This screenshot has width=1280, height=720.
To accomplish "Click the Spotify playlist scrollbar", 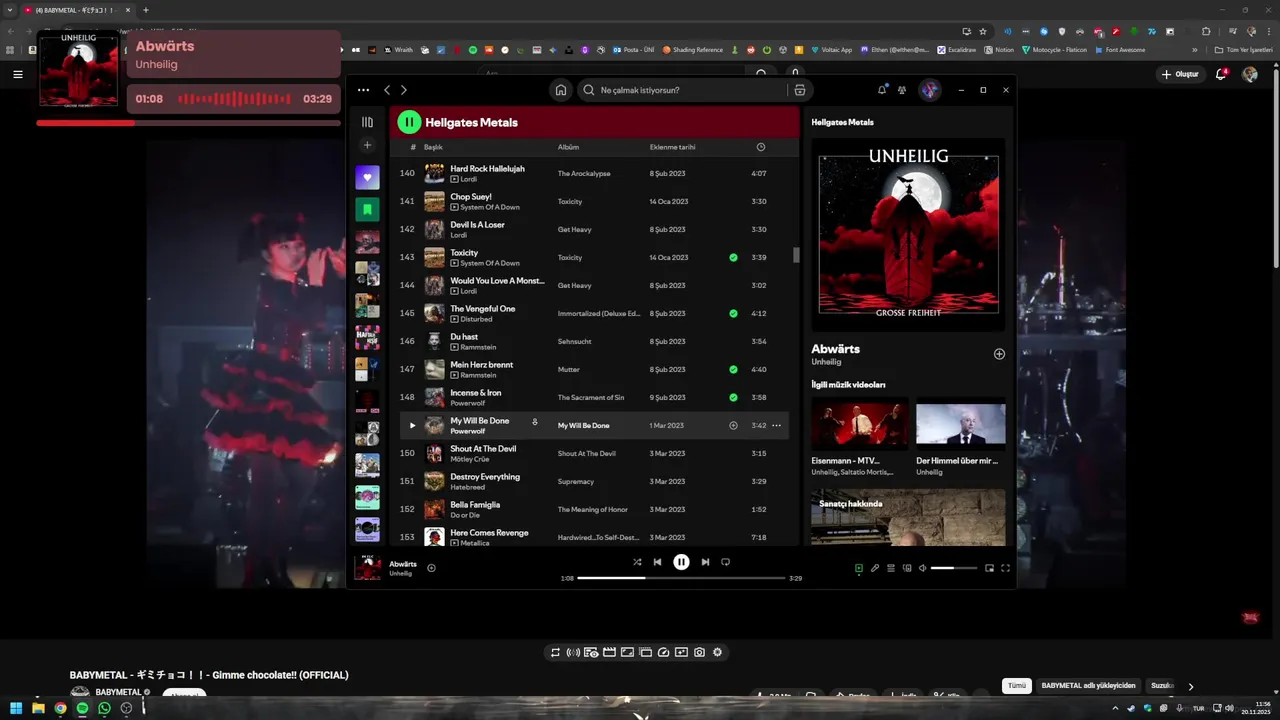I will coord(796,255).
